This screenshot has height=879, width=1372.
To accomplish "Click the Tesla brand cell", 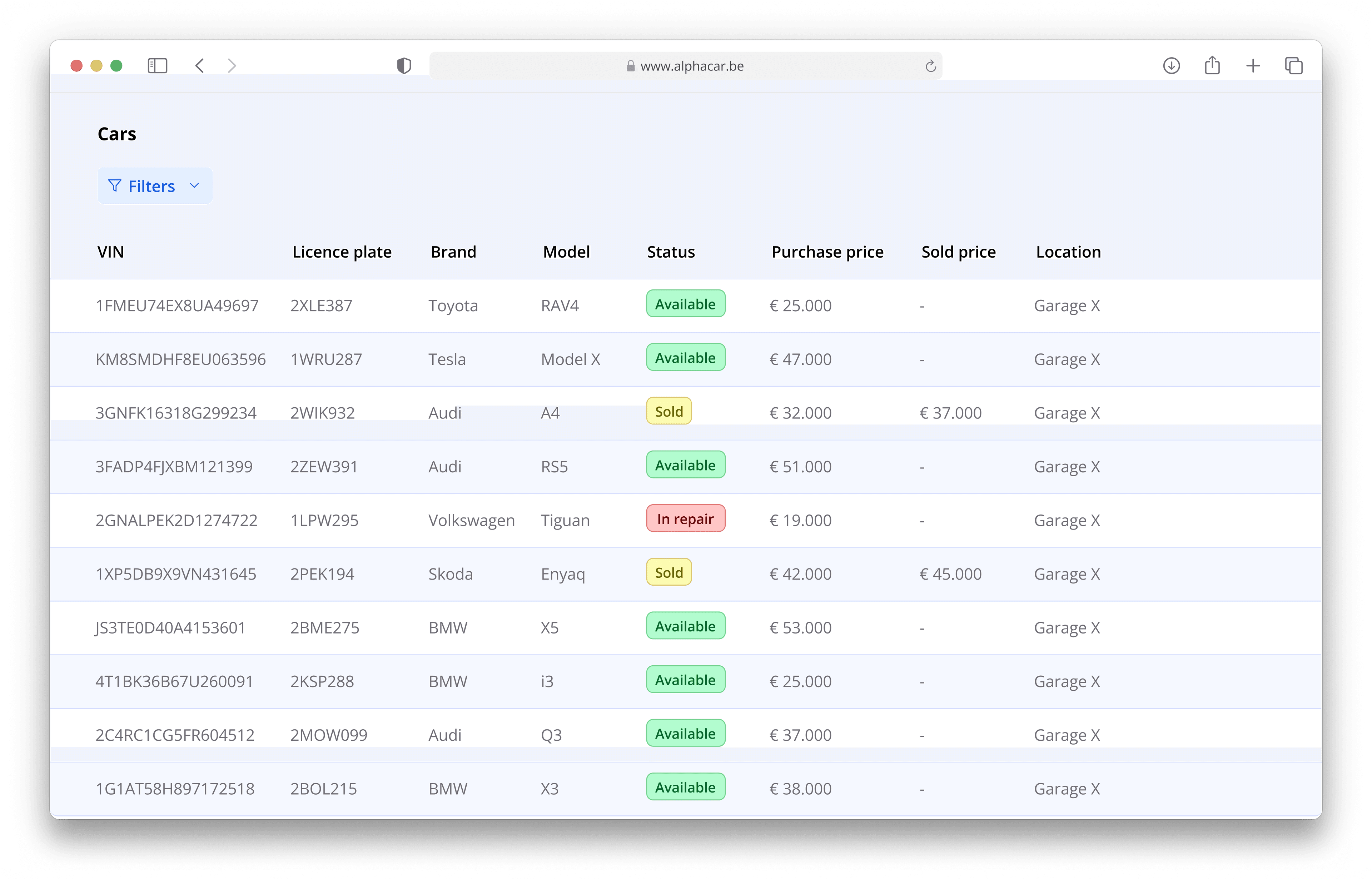I will click(x=447, y=359).
